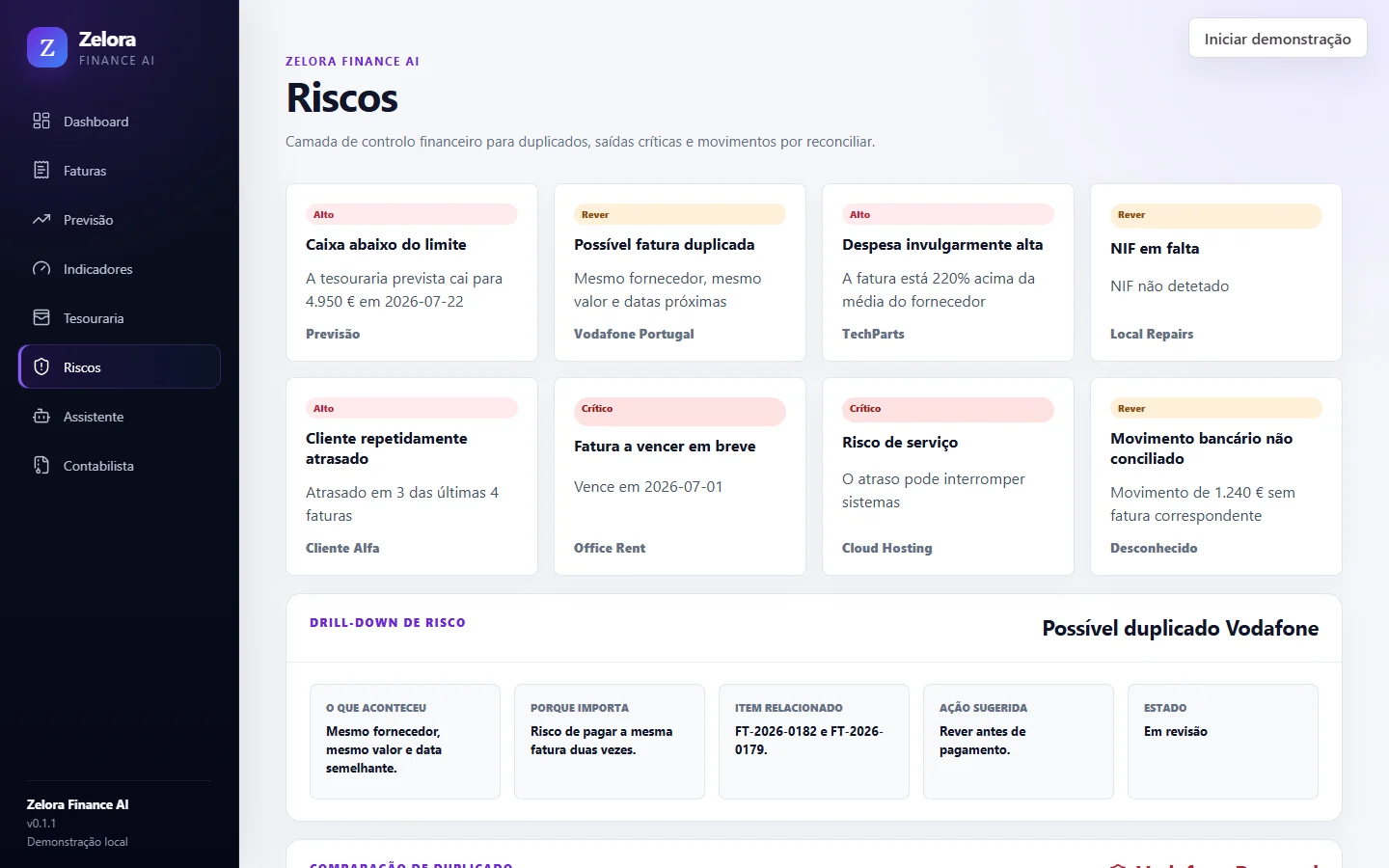Viewport: 1389px width, 868px height.
Task: Click the Em revisão state value
Action: [1176, 732]
